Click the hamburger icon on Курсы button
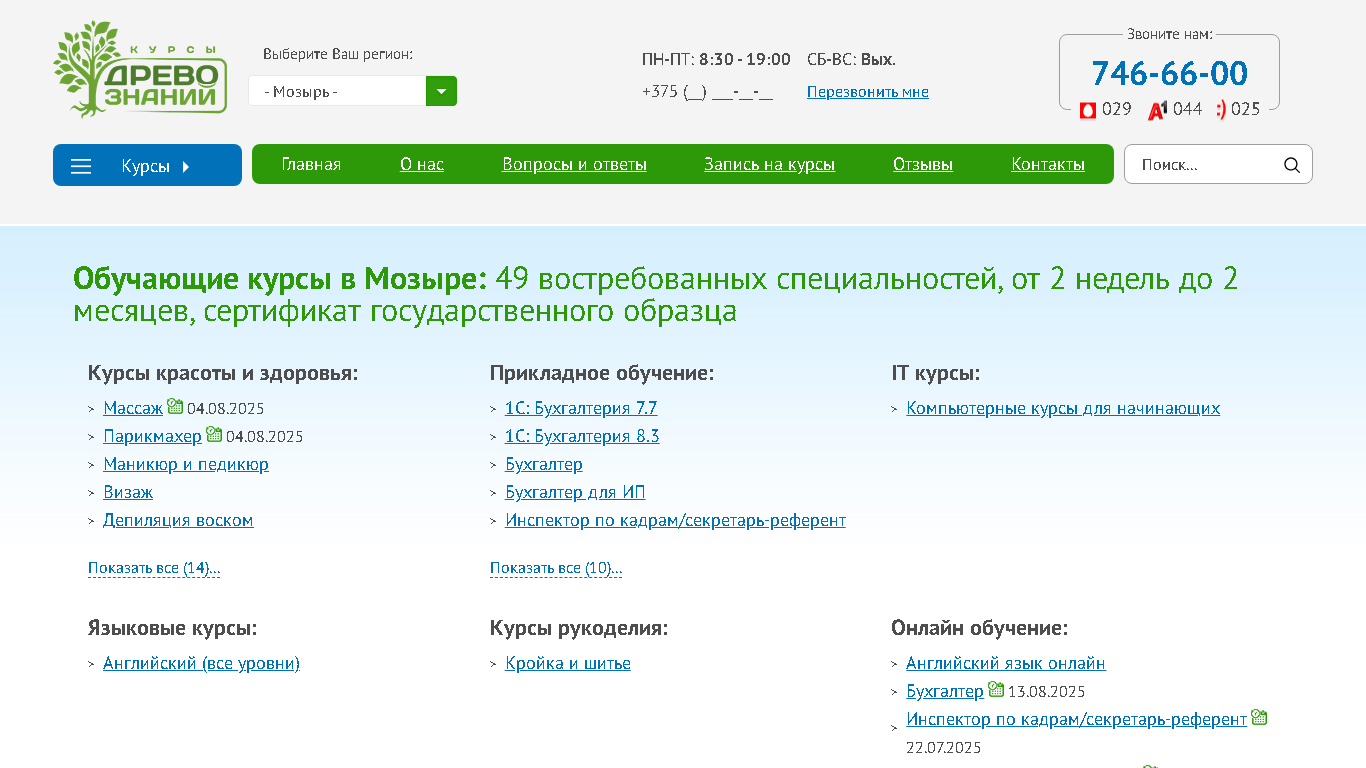This screenshot has height=768, width=1366. tap(81, 166)
